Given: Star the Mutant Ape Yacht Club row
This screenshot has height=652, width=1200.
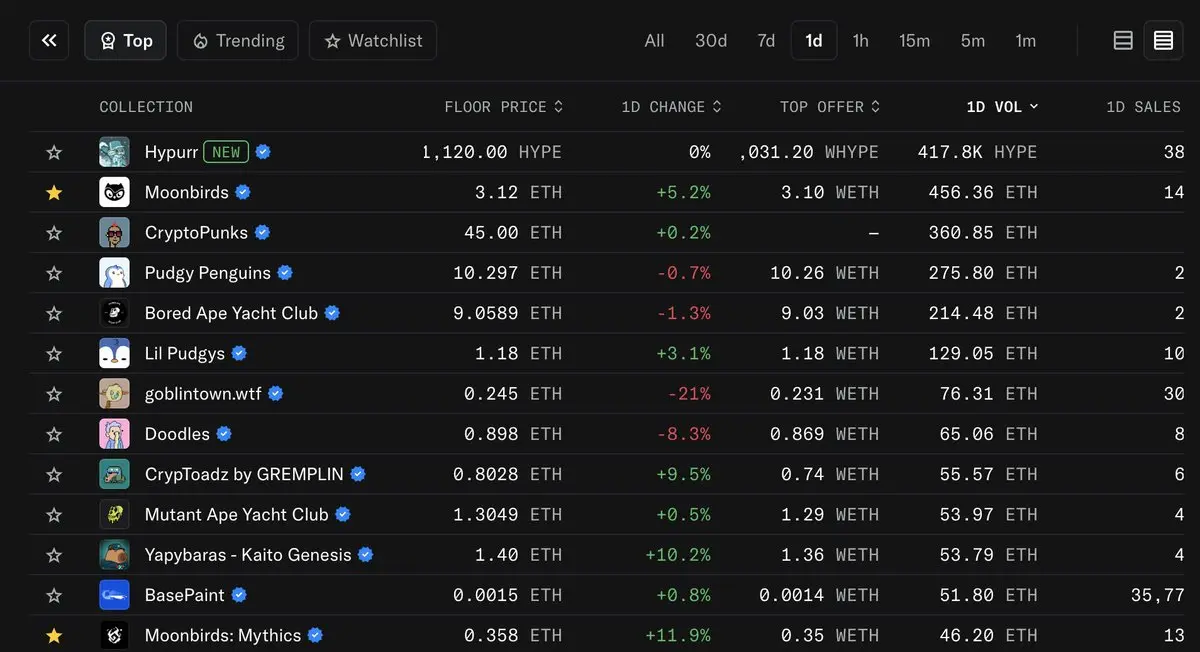Looking at the screenshot, I should 54,515.
